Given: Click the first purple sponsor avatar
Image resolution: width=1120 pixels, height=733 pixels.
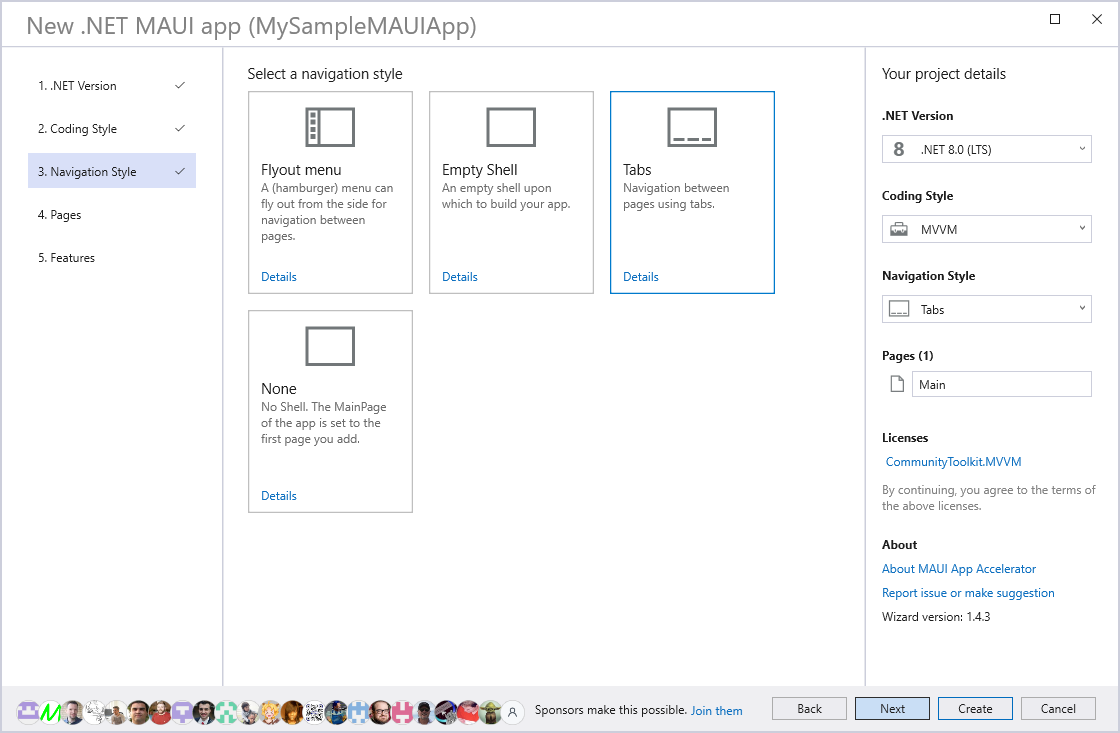Looking at the screenshot, I should (x=28, y=711).
